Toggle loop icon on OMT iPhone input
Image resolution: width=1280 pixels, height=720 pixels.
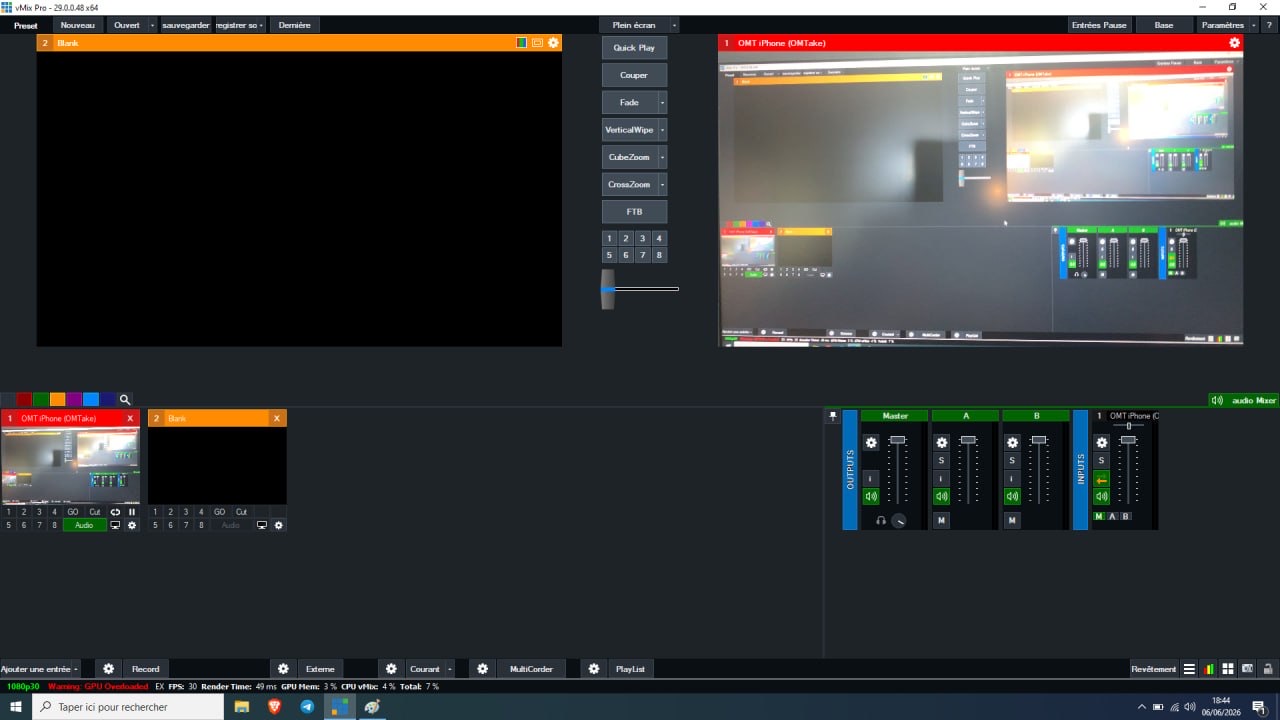point(115,512)
